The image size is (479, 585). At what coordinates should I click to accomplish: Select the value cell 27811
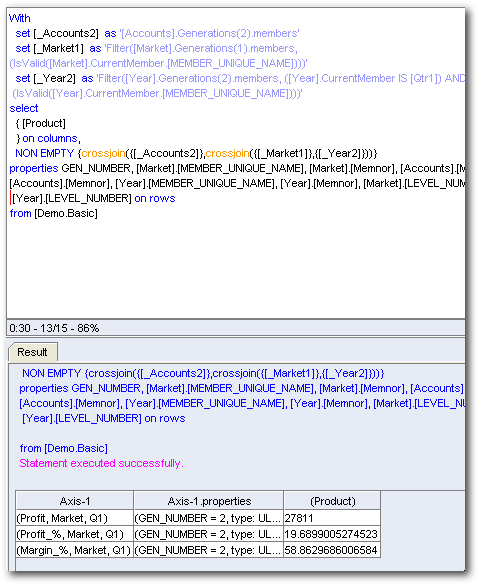coord(332,518)
